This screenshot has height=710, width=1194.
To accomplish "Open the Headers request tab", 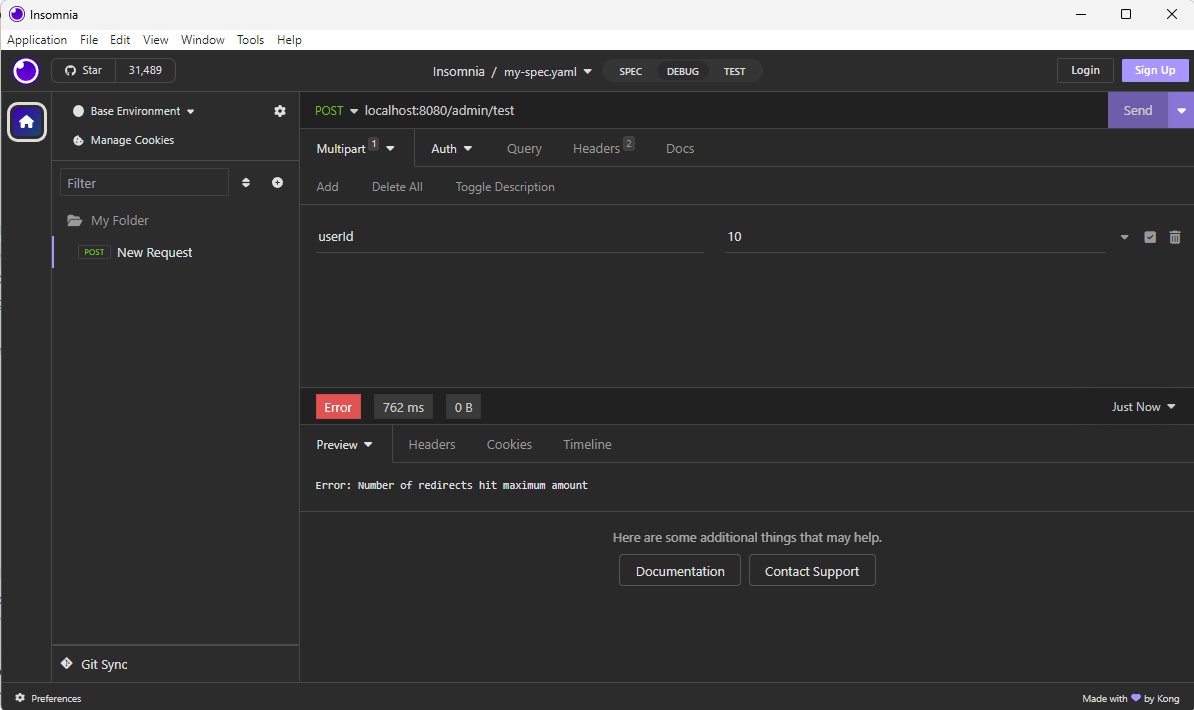I will click(597, 148).
